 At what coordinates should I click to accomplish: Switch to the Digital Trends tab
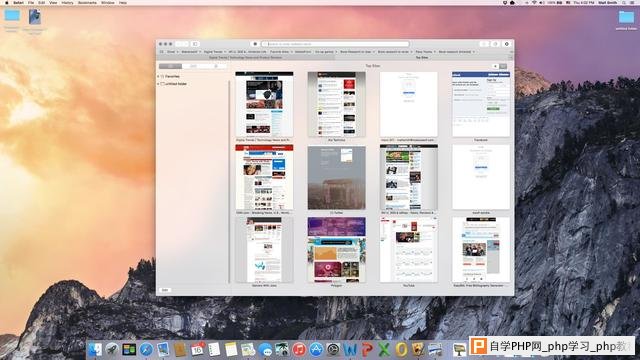tap(246, 58)
